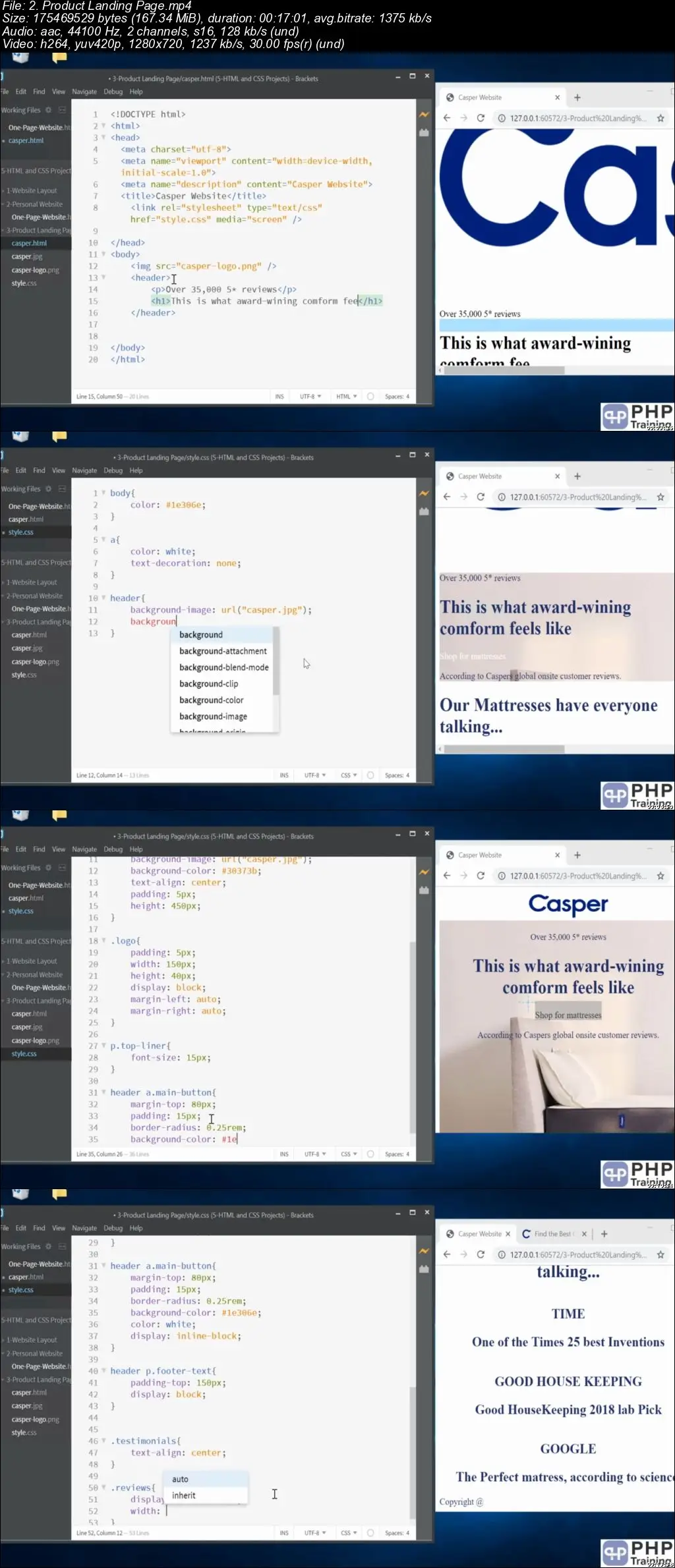
Task: Open new browser tab beside casper.html editor
Action: 577,98
